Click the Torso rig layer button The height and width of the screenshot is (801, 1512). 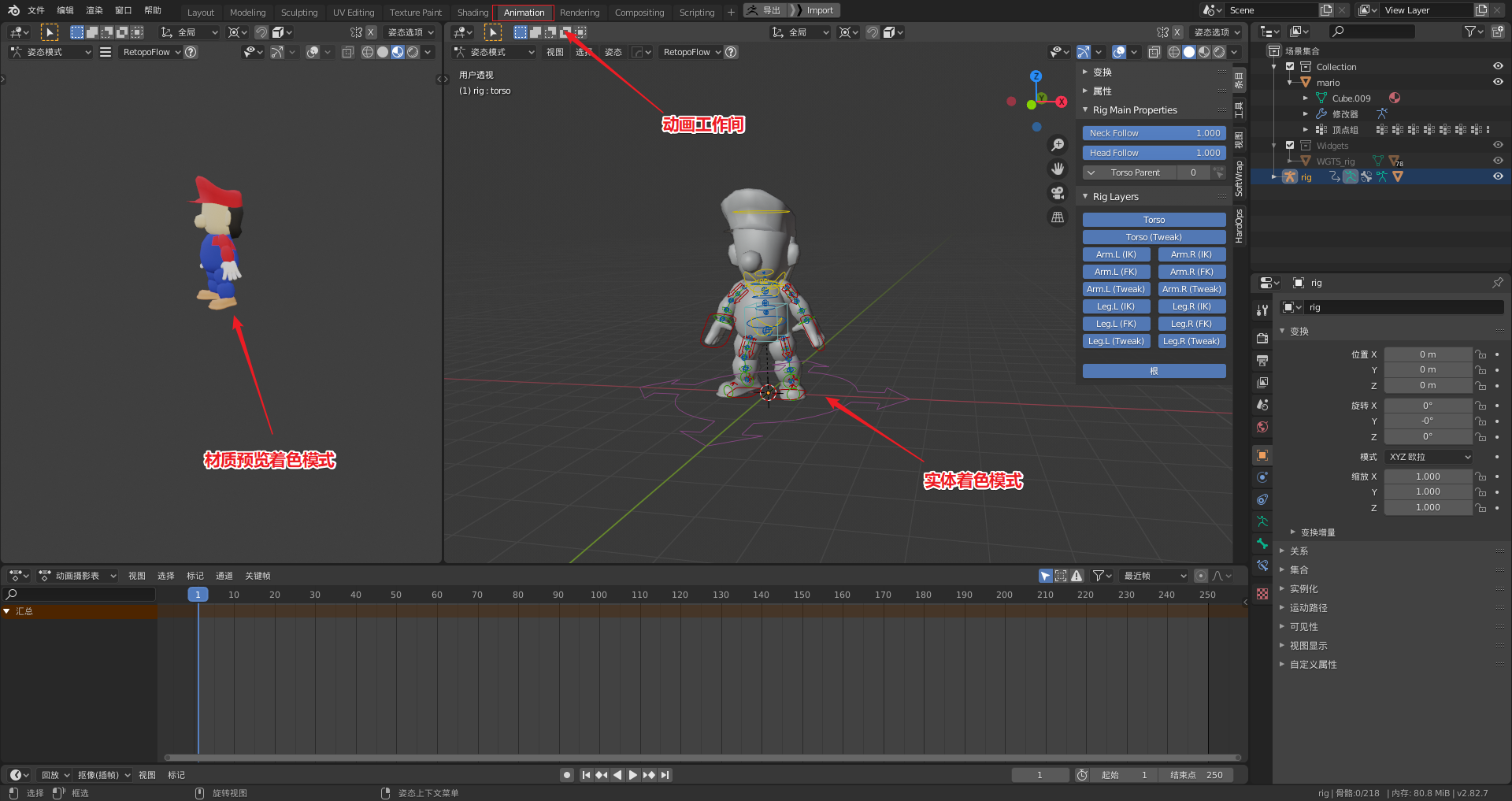click(x=1154, y=220)
